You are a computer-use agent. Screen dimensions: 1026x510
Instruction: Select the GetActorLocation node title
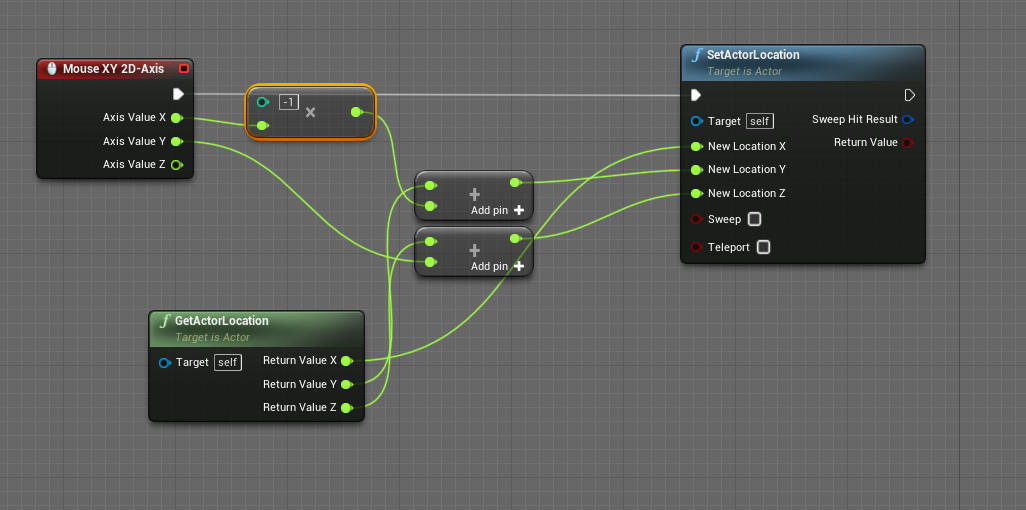point(222,321)
